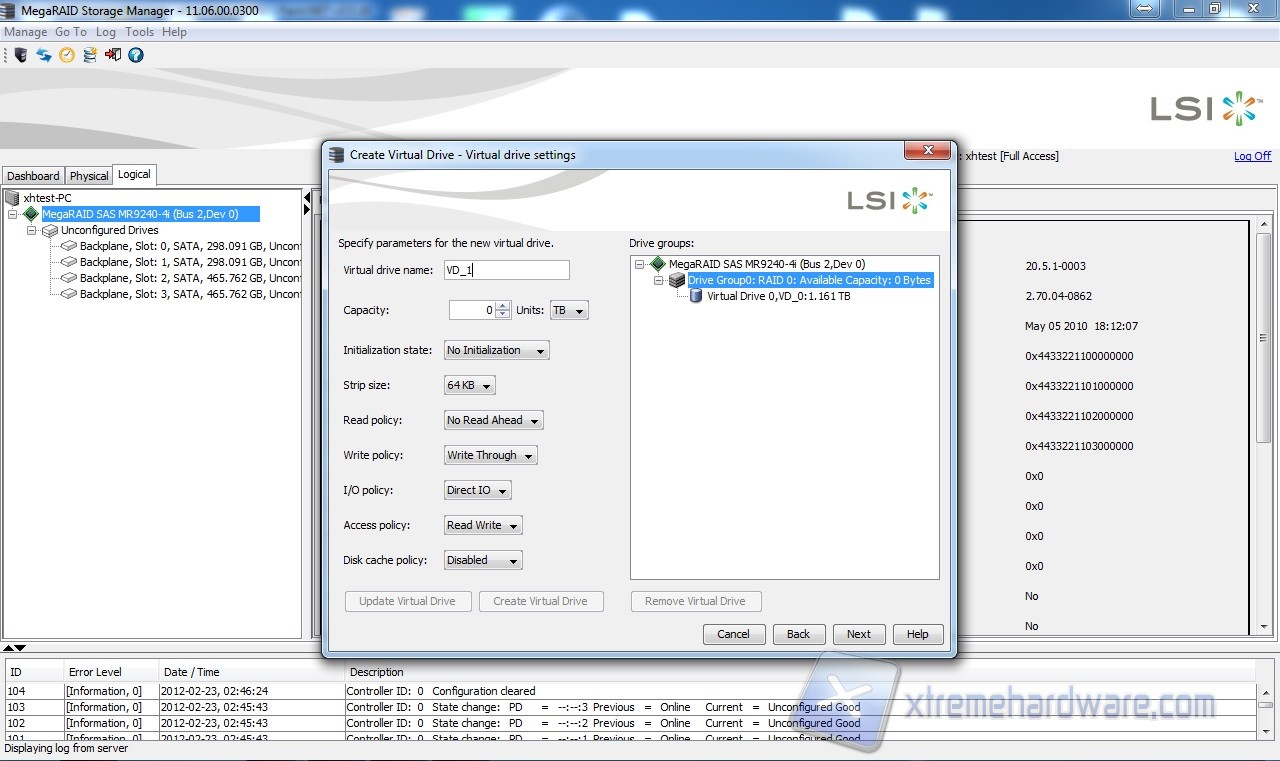Open the Initialization state dropdown
Viewport: 1280px width, 761px height.
(x=497, y=351)
